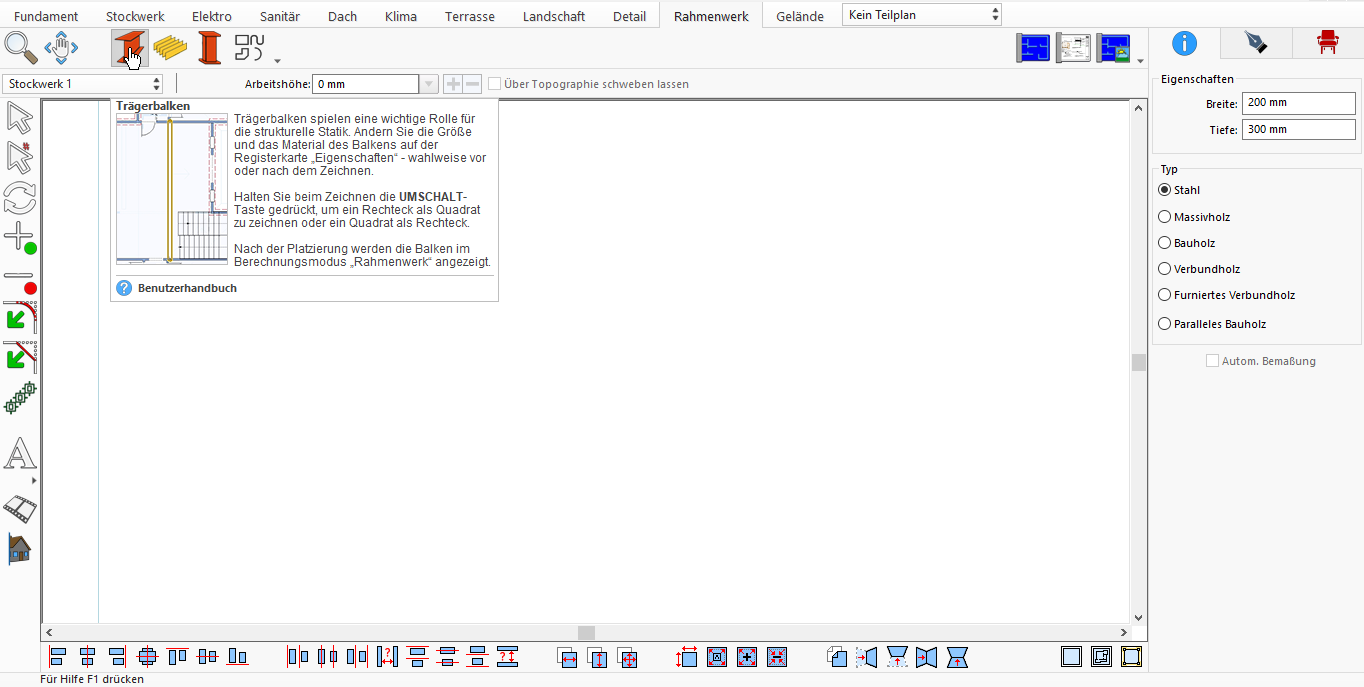Click the green chain tool icon
Image resolution: width=1364 pixels, height=687 pixels.
[x=20, y=398]
